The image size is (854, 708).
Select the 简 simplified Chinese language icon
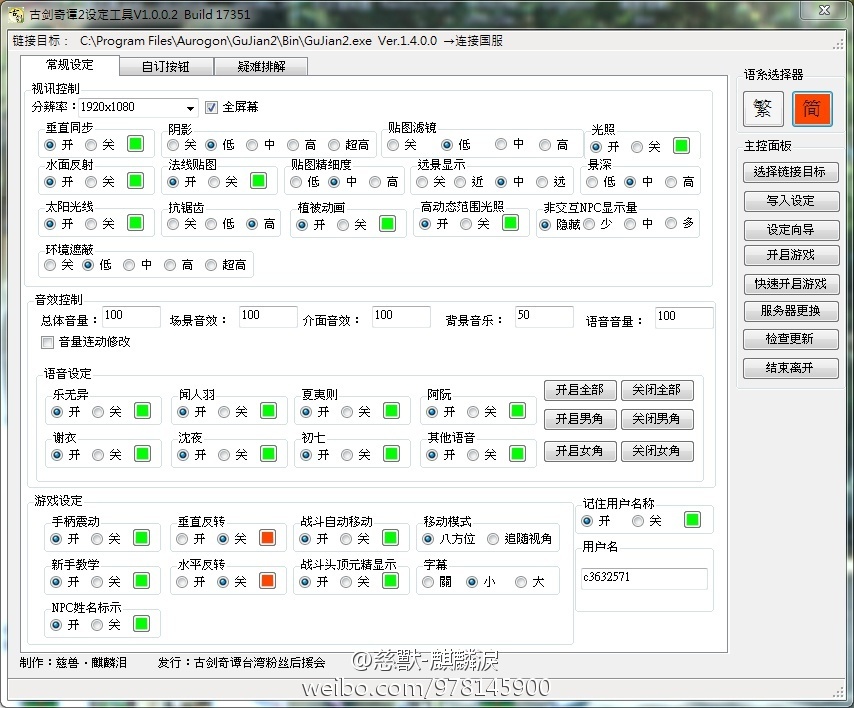click(812, 108)
